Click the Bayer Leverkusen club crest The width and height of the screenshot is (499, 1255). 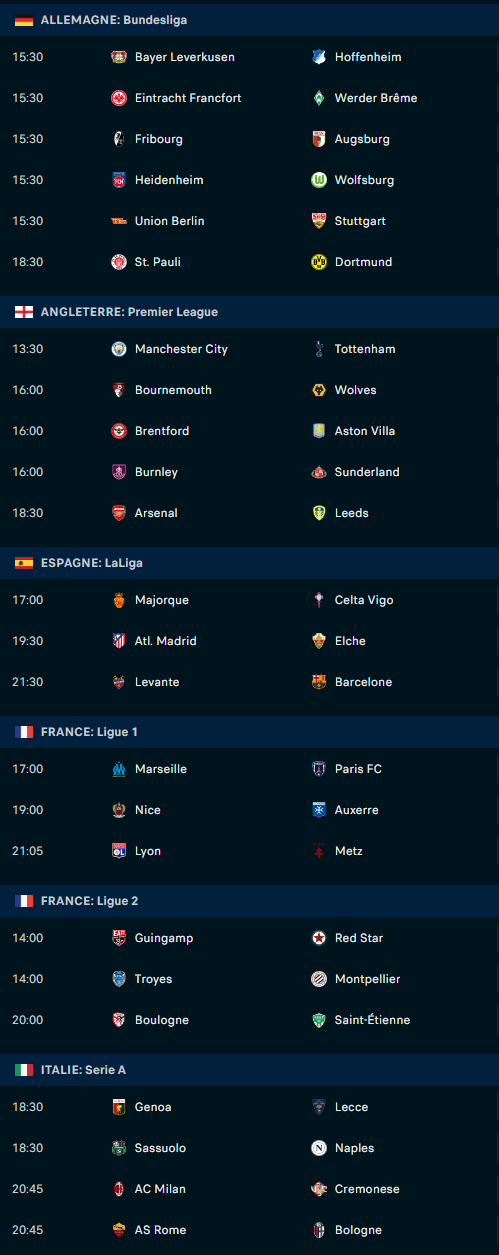[119, 57]
